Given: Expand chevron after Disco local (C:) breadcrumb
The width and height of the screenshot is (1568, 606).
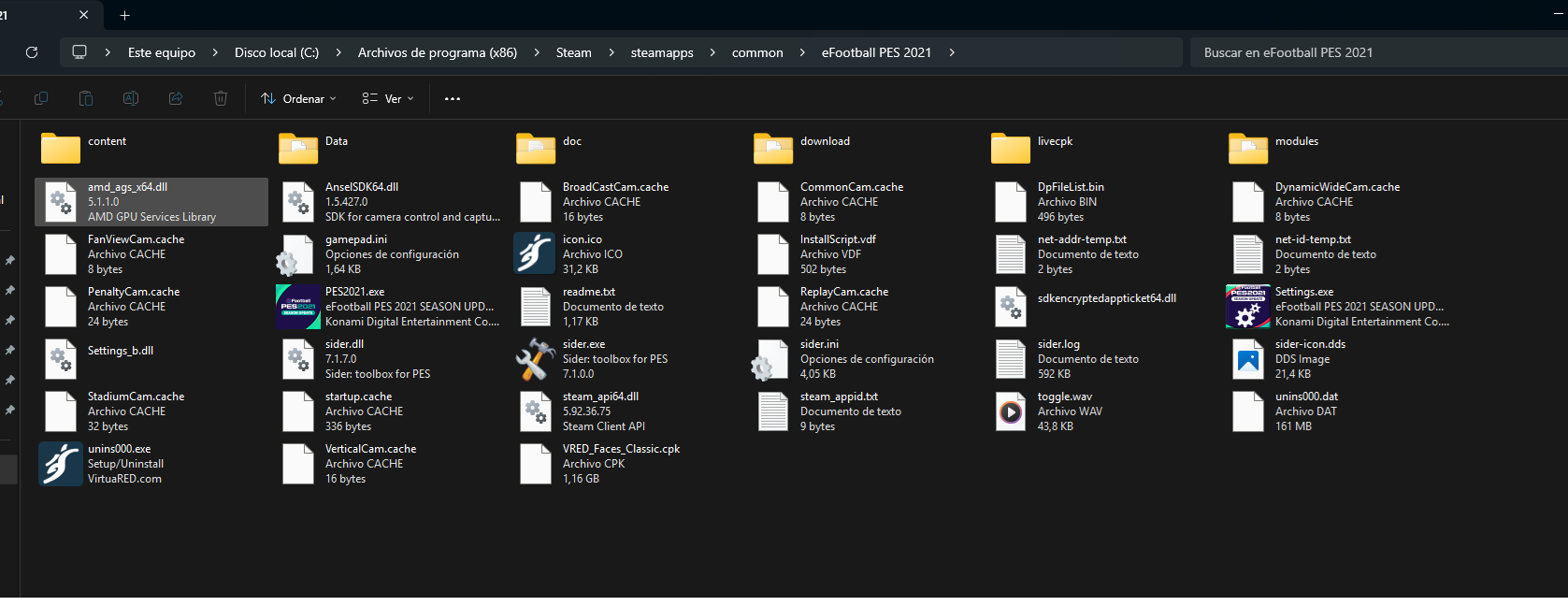Looking at the screenshot, I should pos(338,52).
